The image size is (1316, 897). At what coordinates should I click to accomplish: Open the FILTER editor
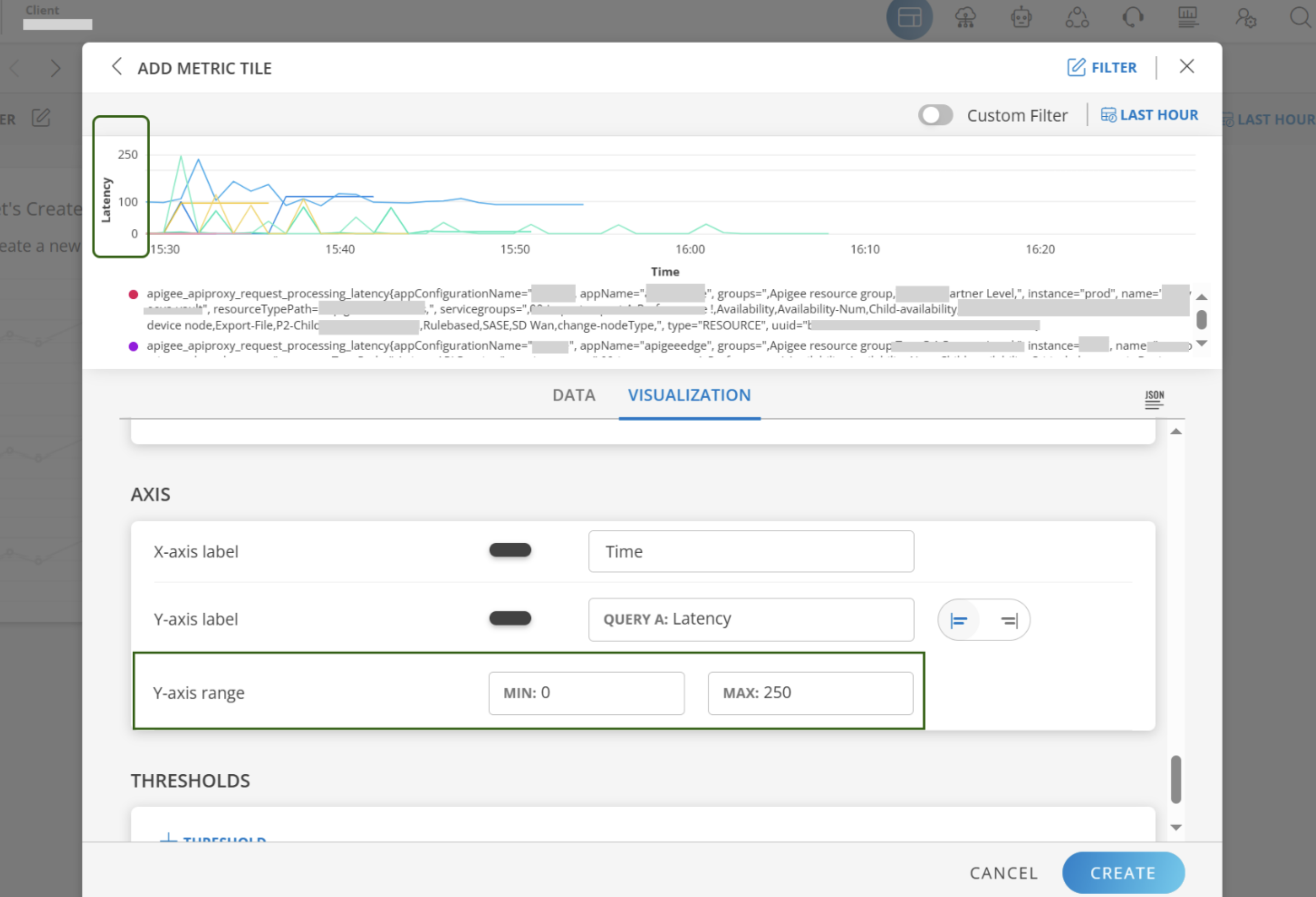coord(1101,67)
